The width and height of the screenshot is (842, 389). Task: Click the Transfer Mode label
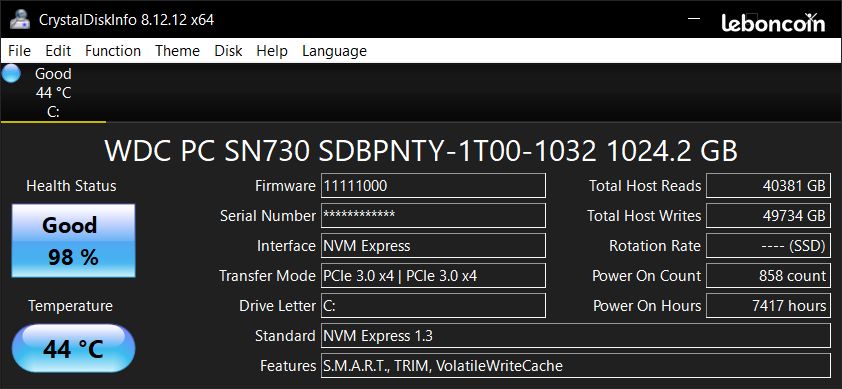(x=267, y=276)
